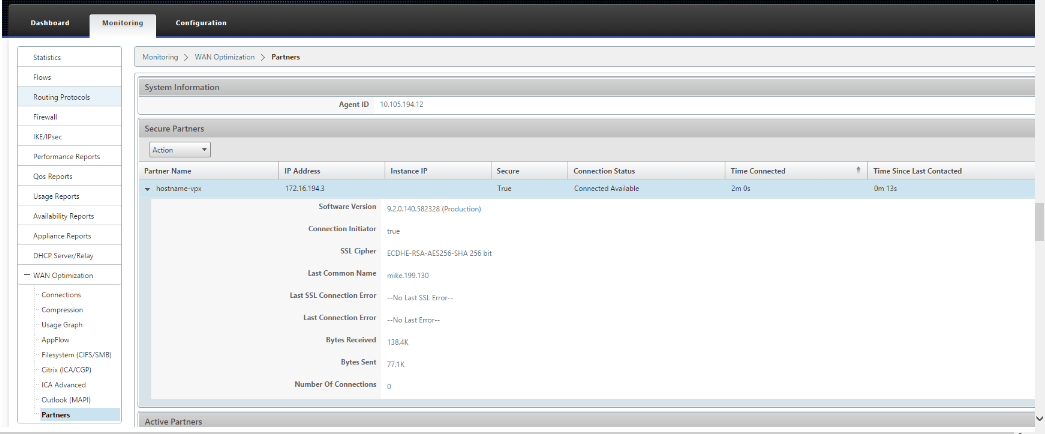Viewport: 1045px width, 434px height.
Task: Open IKE/IPsec in the sidebar
Action: (69, 137)
